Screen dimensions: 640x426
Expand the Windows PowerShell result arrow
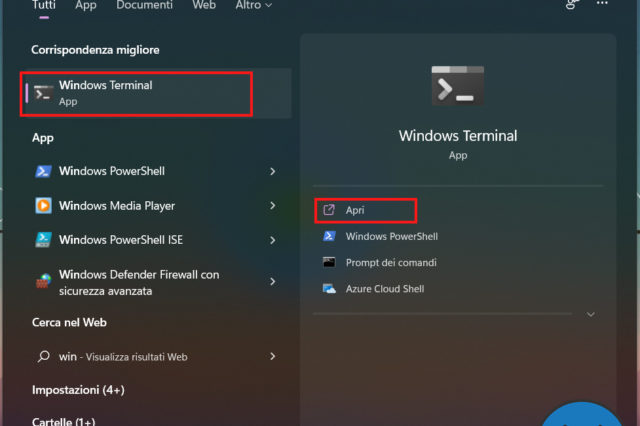[273, 172]
